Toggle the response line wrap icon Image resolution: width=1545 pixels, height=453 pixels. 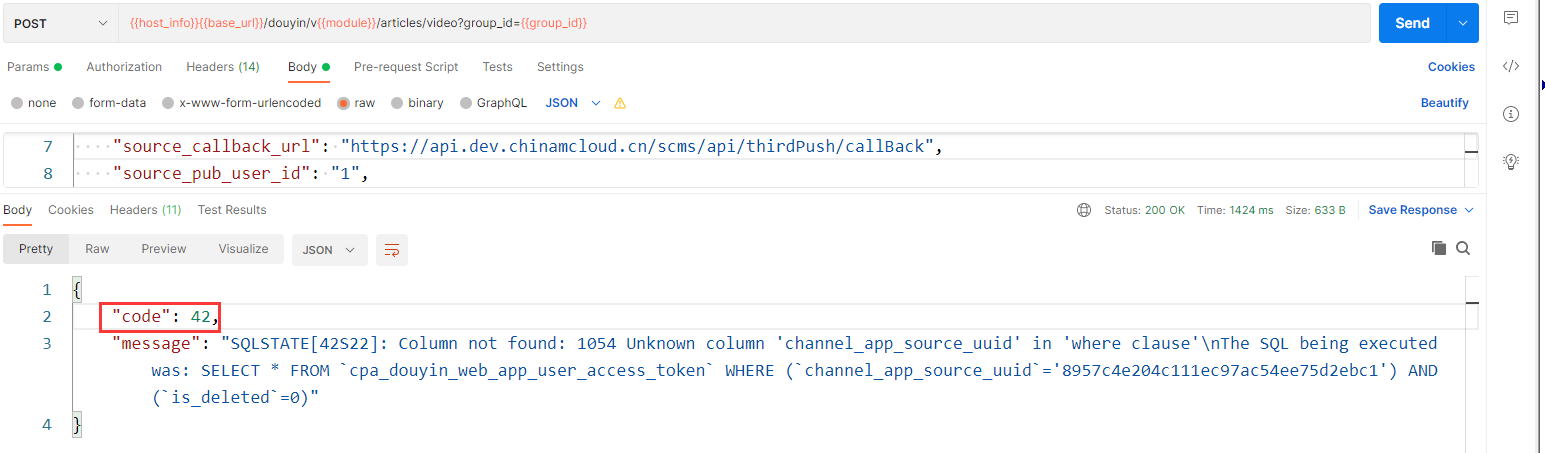392,250
